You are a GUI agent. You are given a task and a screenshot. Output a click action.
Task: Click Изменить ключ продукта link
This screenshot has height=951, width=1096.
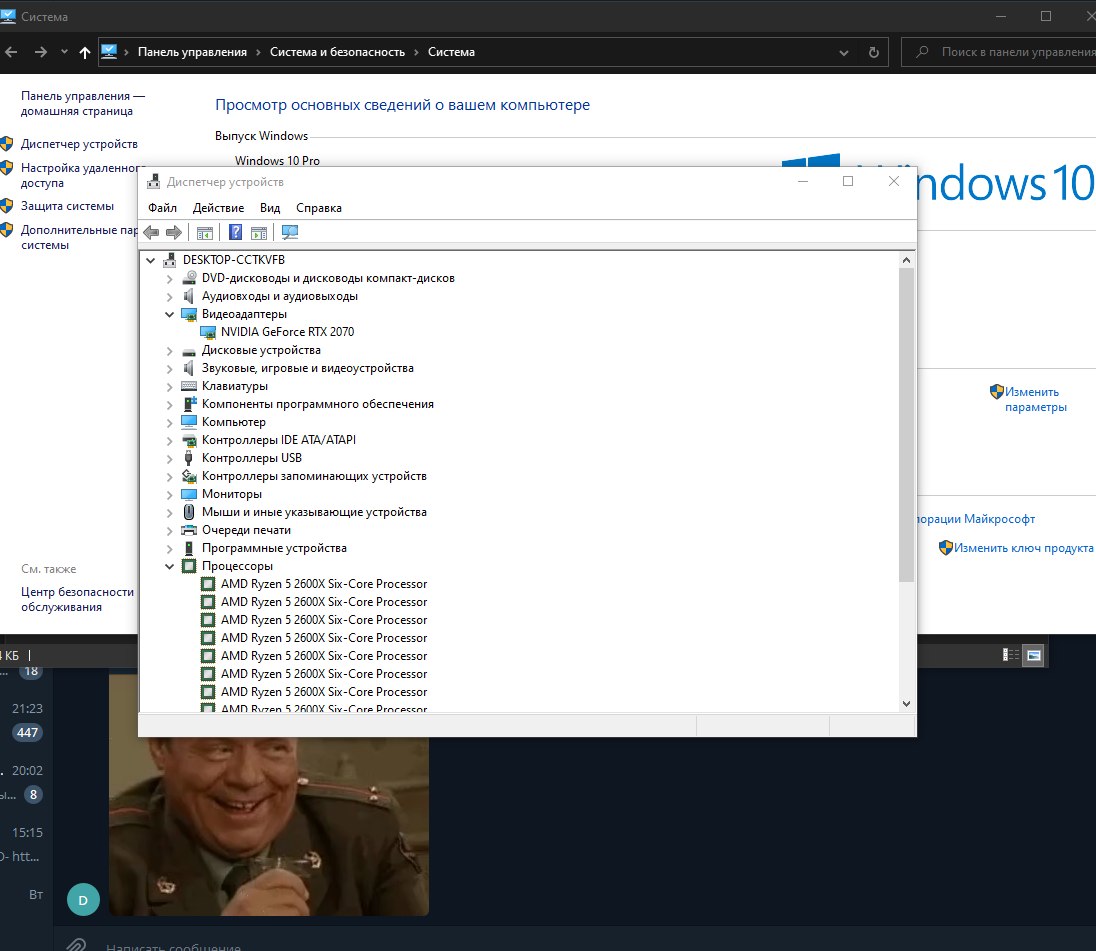point(1023,548)
